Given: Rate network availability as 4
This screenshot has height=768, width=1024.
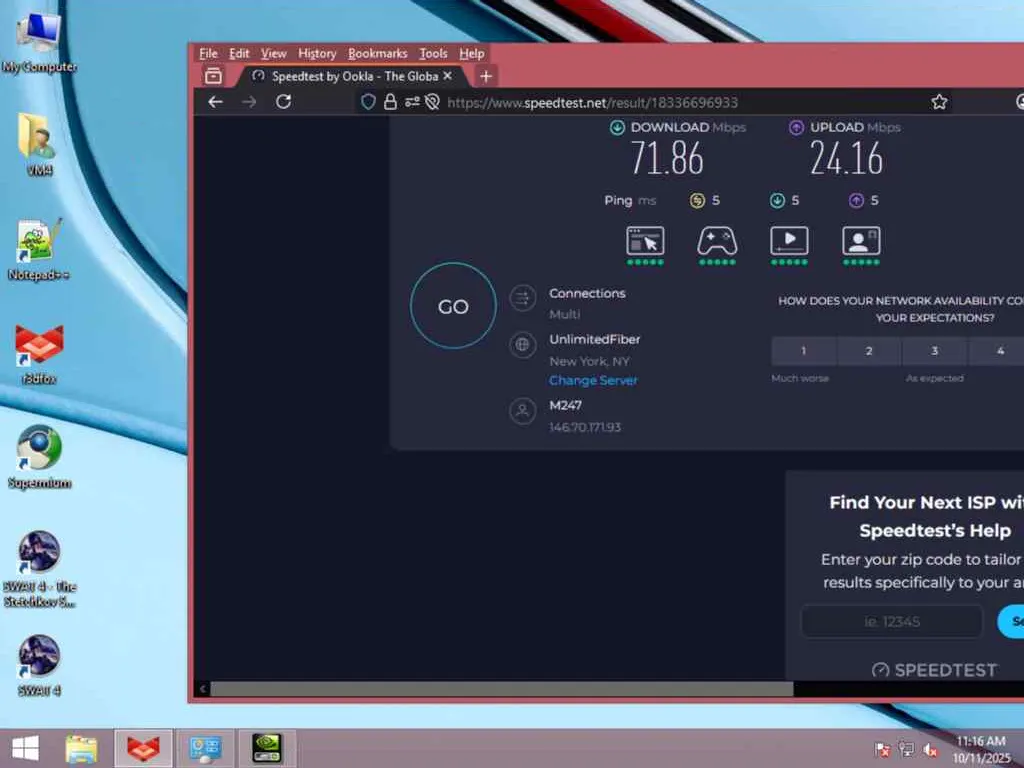Looking at the screenshot, I should tap(997, 351).
